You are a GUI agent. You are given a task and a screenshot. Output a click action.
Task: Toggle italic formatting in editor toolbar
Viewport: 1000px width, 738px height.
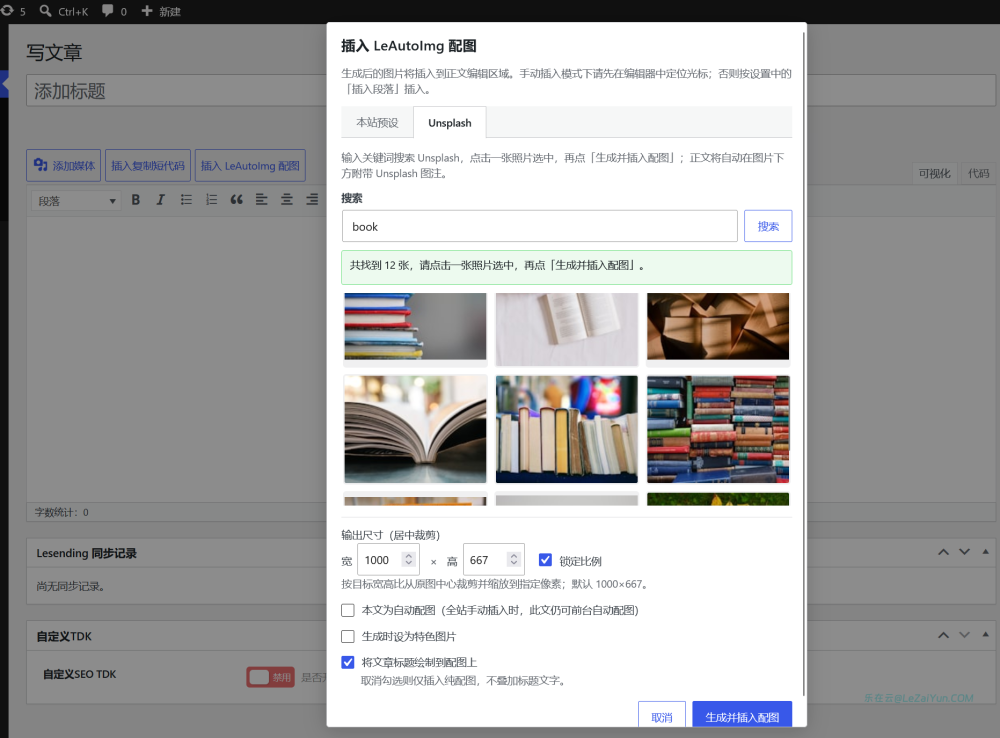tap(161, 200)
